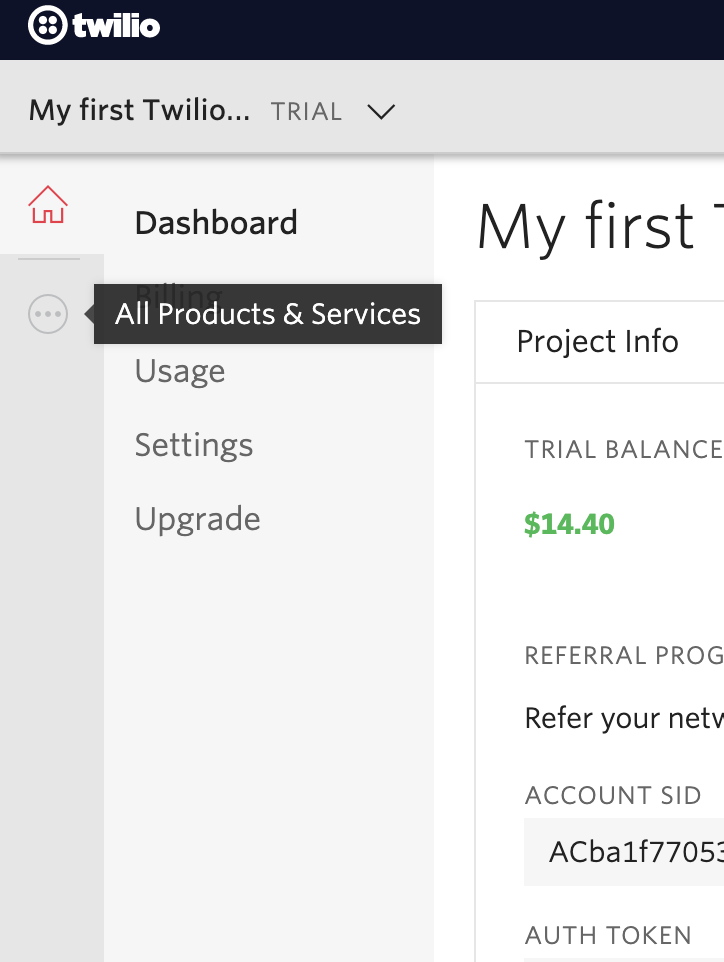This screenshot has width=724, height=962.
Task: Click the TRIAL account badge
Action: coord(306,111)
